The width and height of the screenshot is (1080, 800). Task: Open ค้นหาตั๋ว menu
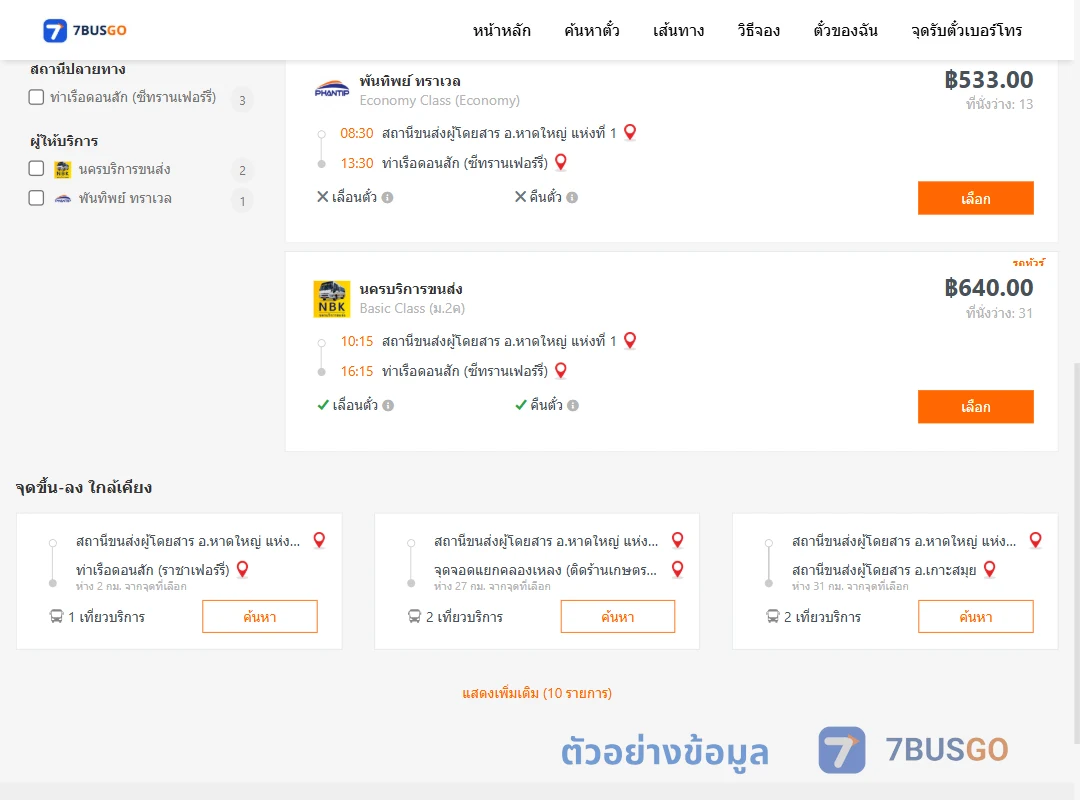pyautogui.click(x=592, y=30)
